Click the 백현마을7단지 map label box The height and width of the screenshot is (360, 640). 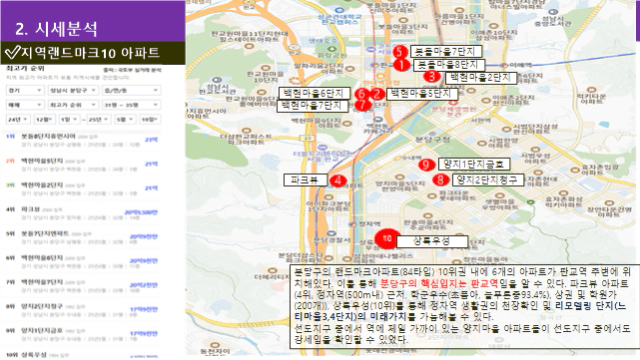(313, 106)
